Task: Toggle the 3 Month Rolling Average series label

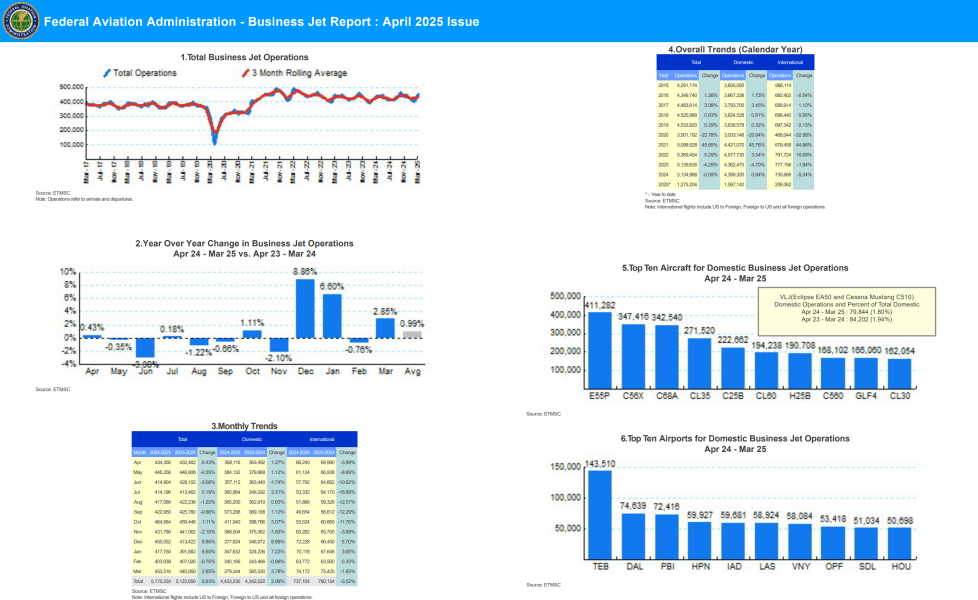Action: click(290, 73)
